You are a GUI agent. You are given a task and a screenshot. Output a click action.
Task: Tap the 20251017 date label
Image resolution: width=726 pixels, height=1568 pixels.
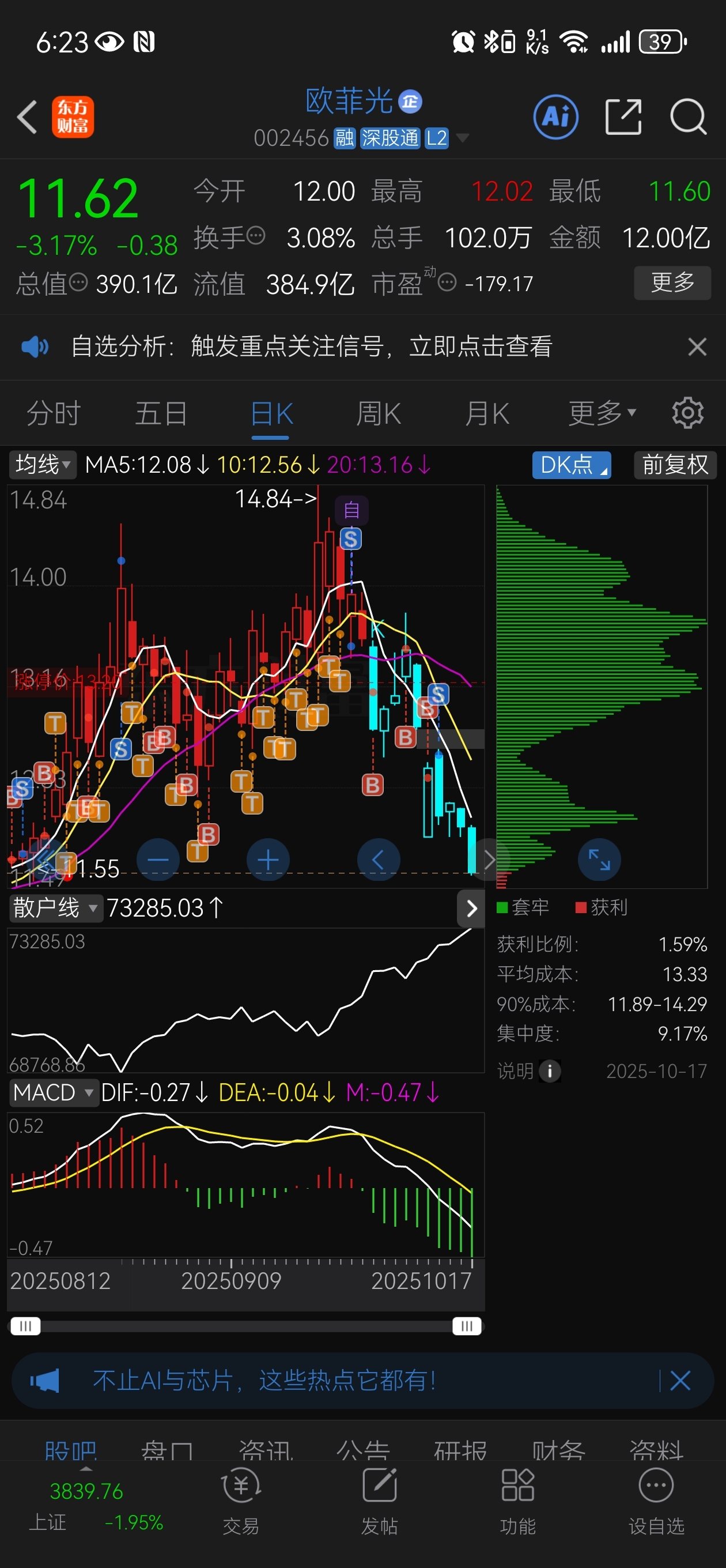421,1281
